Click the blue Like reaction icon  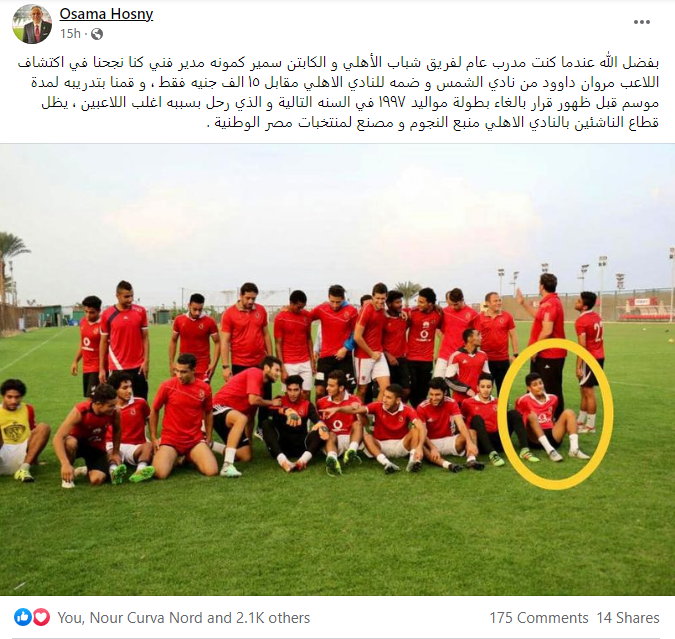[x=22, y=617]
